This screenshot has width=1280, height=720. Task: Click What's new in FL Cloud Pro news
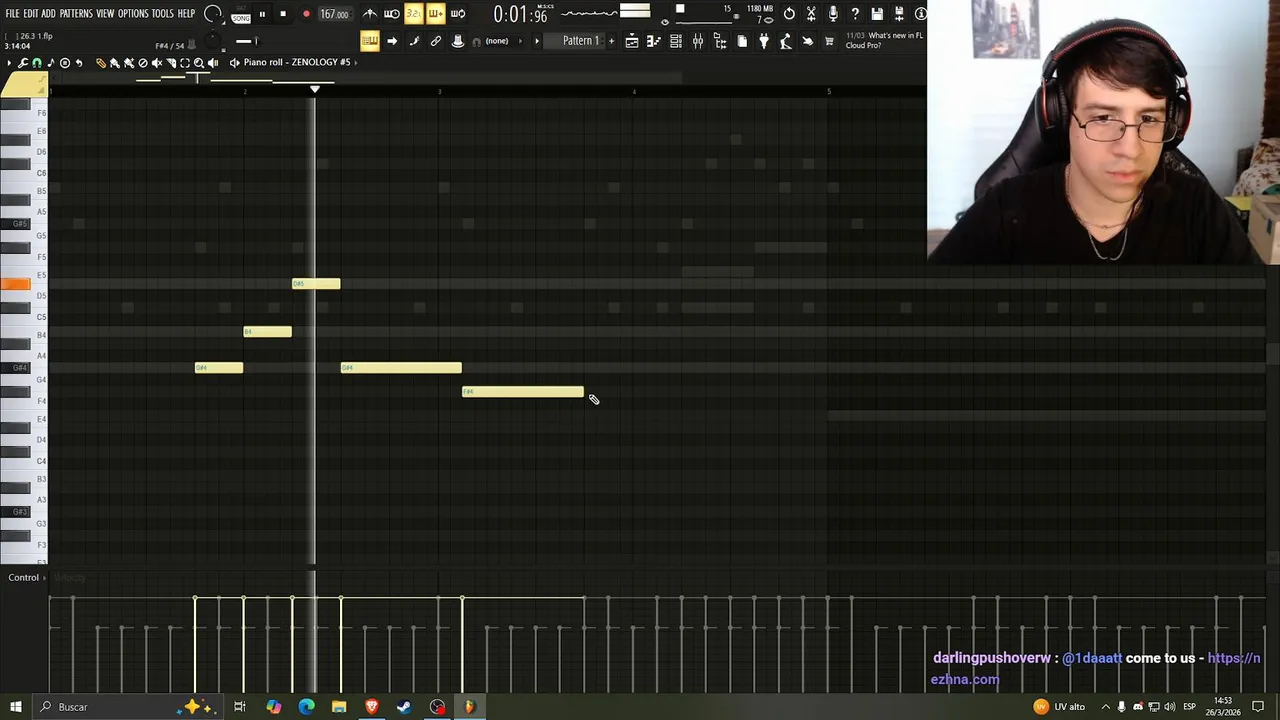coord(885,40)
